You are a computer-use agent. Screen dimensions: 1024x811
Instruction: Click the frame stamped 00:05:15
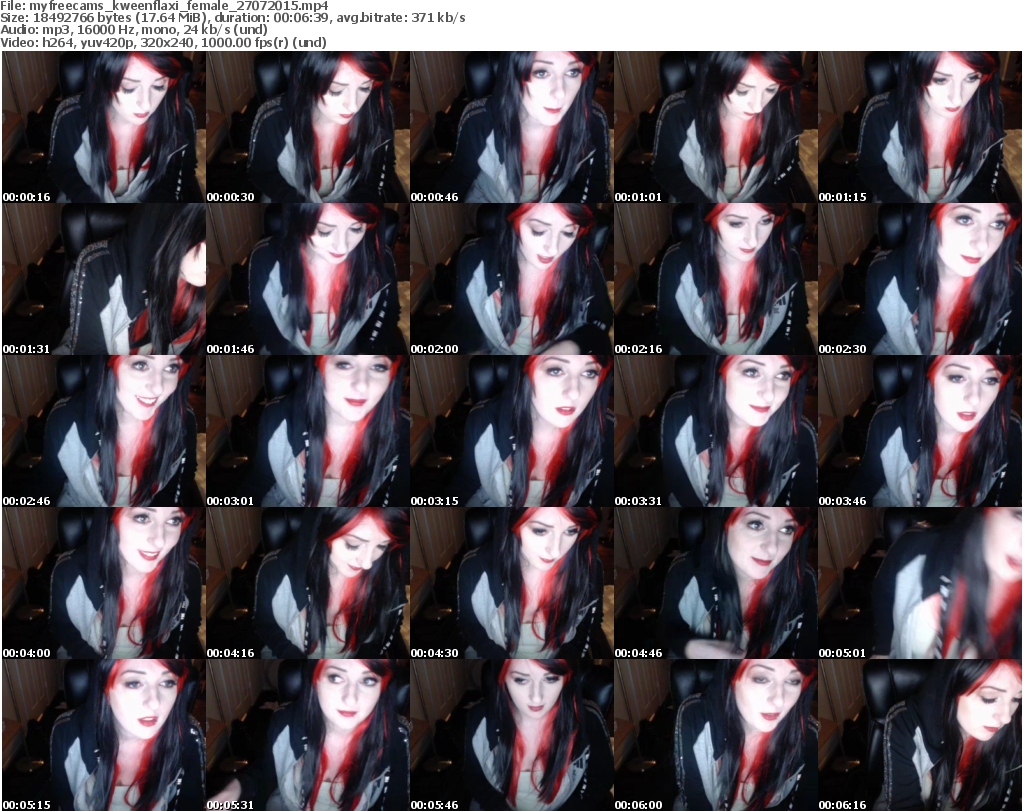[104, 735]
